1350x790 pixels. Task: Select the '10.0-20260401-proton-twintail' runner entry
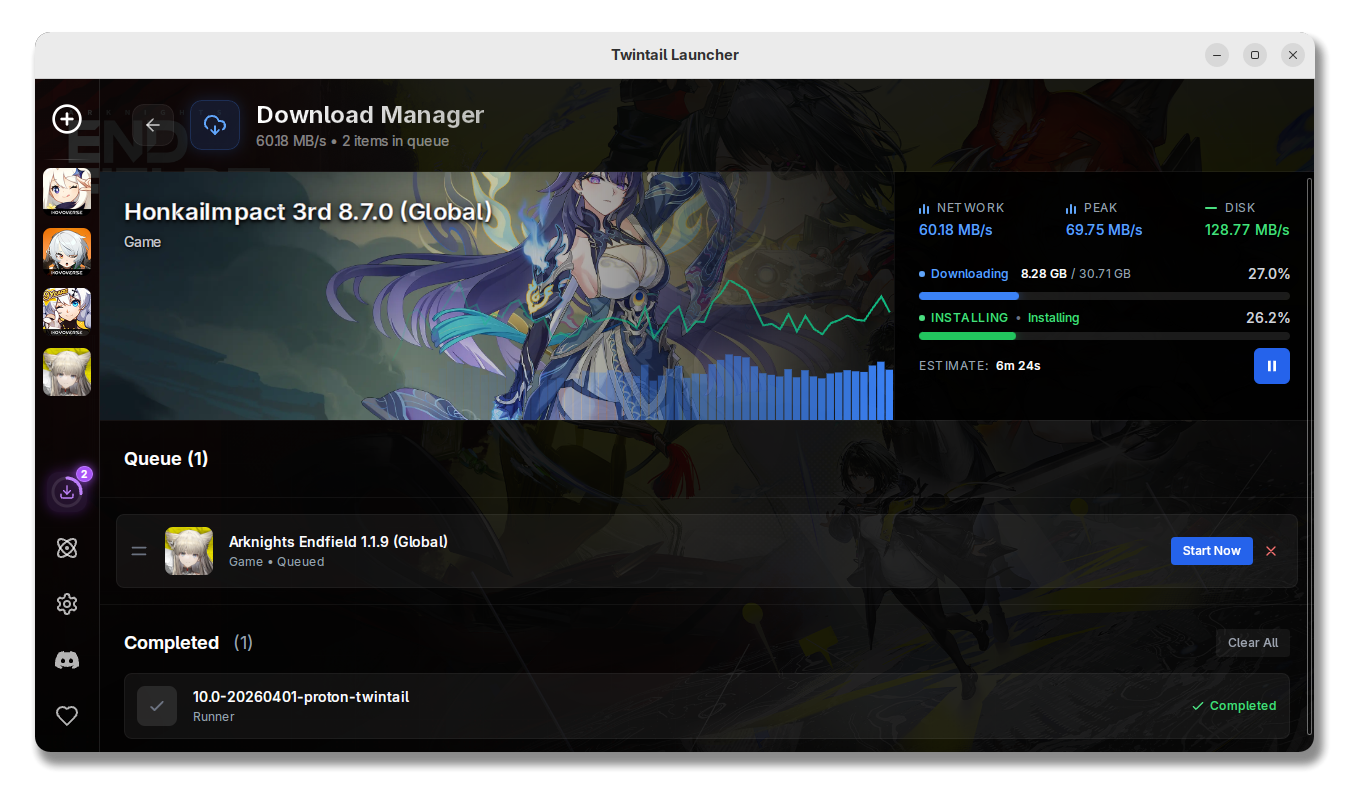[707, 706]
